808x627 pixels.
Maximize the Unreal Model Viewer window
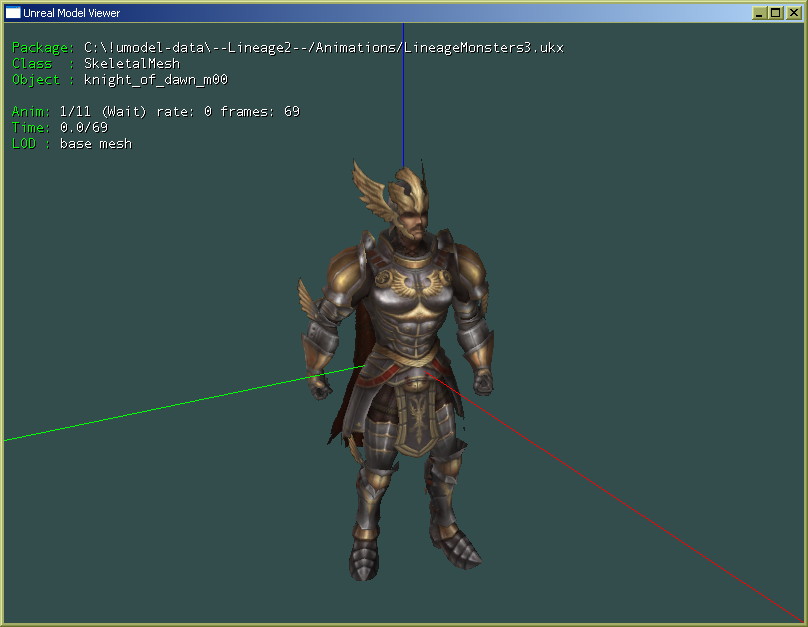click(775, 13)
